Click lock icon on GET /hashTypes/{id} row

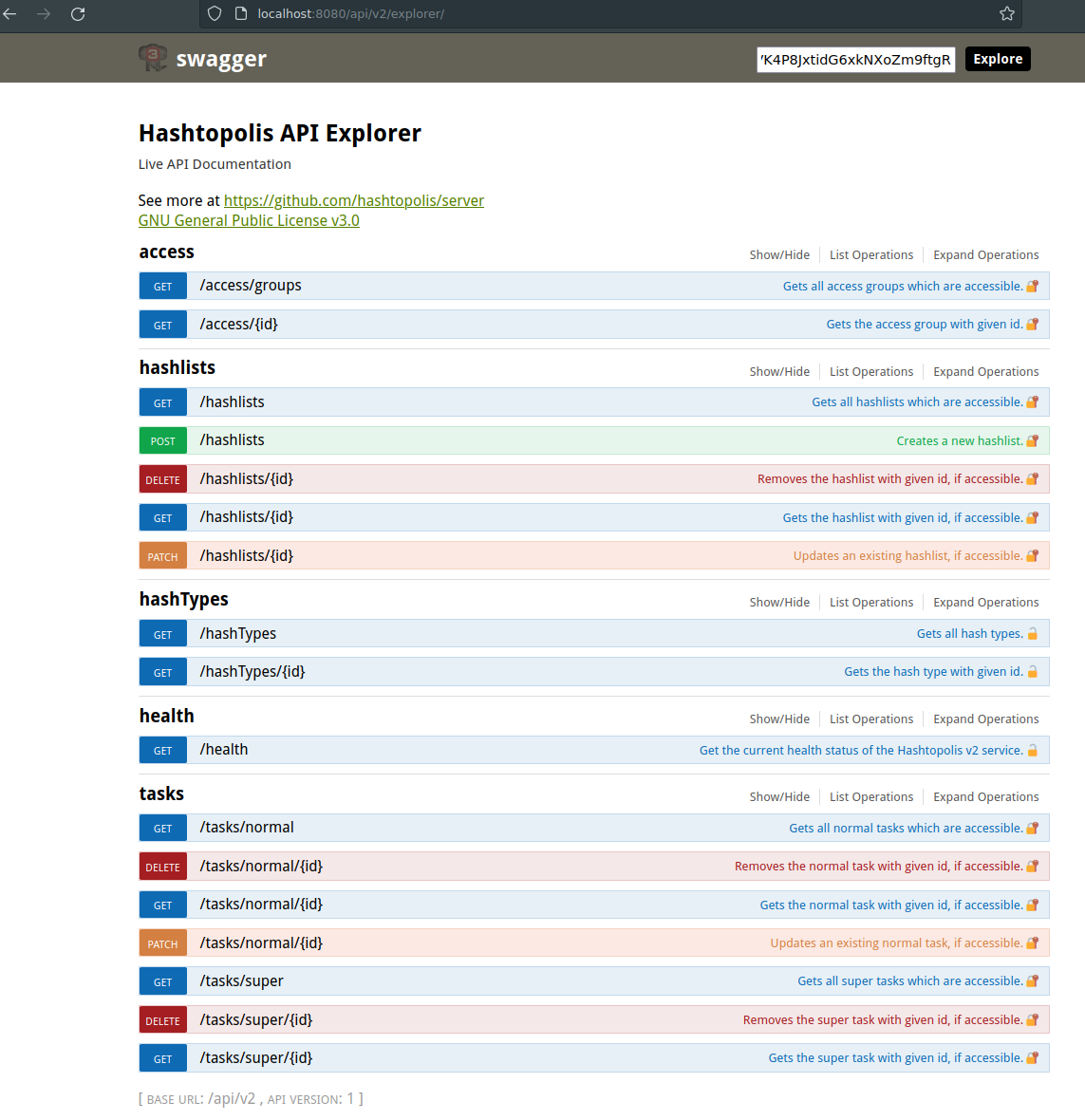point(1032,671)
